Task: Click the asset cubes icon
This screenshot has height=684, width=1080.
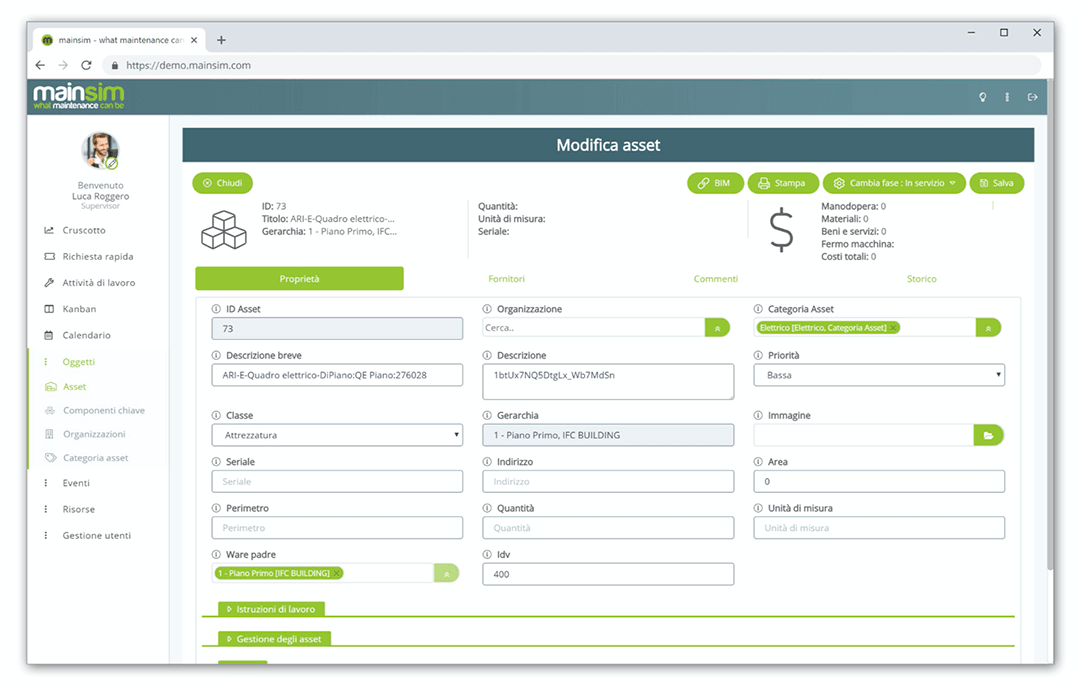Action: click(224, 230)
